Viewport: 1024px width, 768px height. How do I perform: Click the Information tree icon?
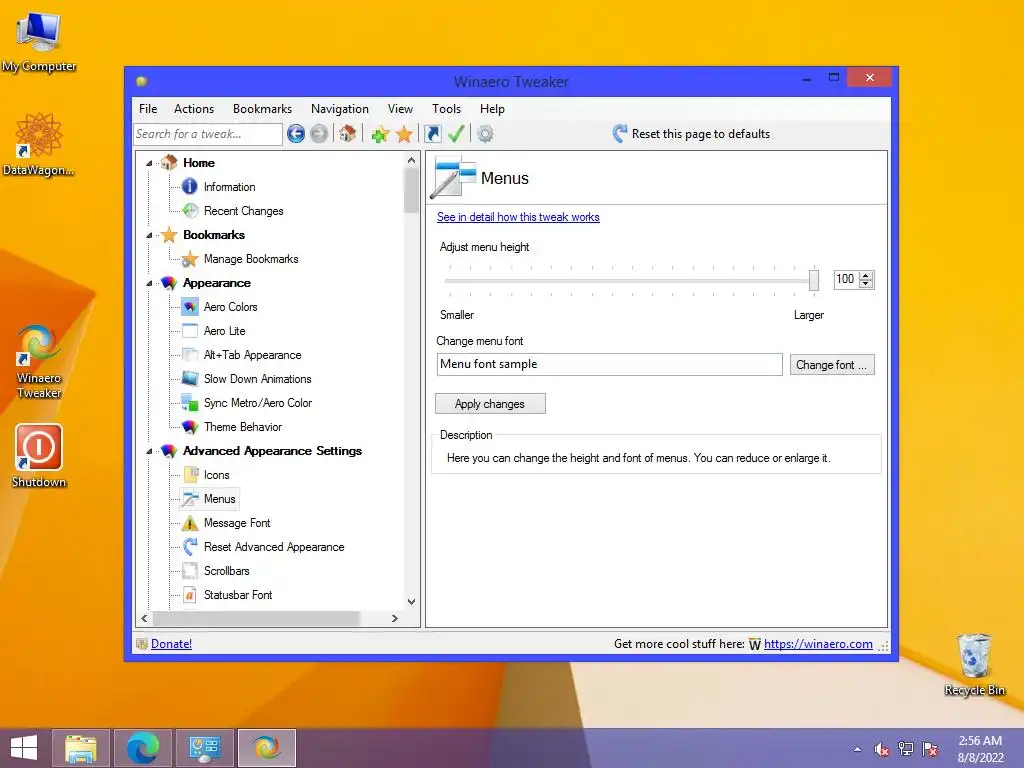189,187
